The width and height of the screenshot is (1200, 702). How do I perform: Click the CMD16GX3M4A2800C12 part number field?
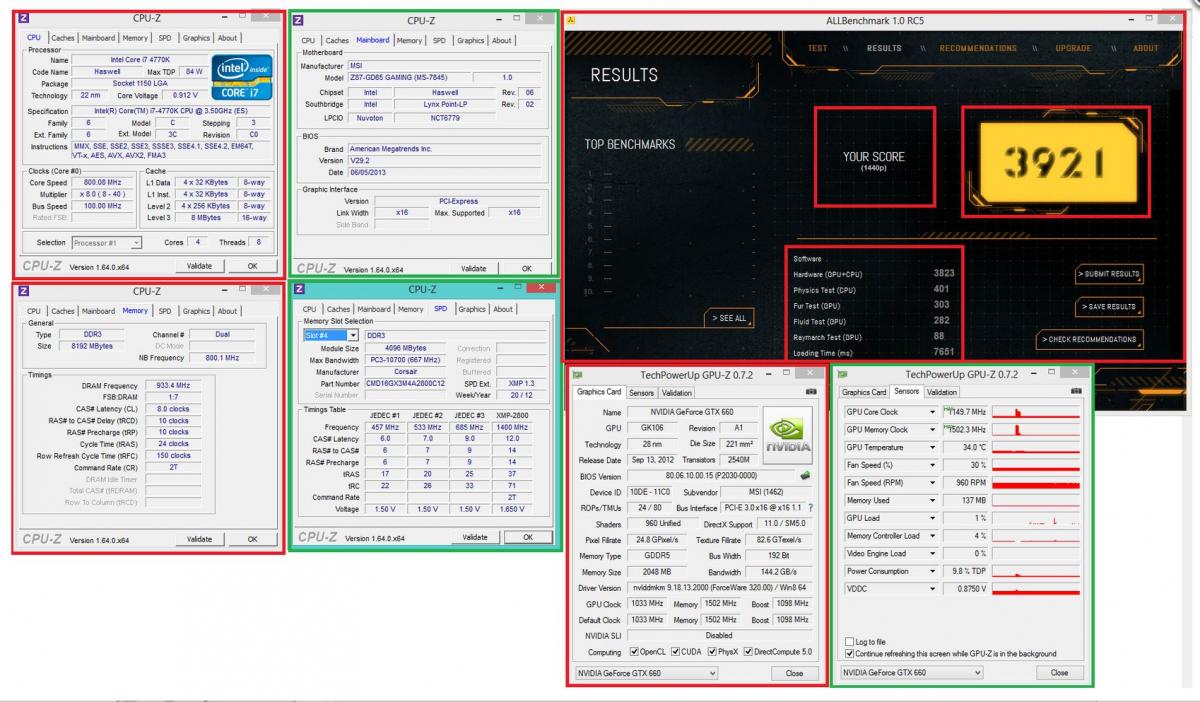(x=407, y=384)
